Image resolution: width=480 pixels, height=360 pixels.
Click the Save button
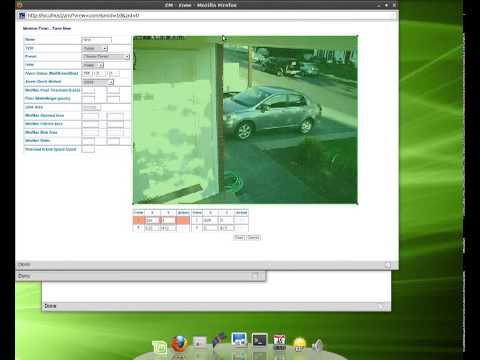[x=239, y=237]
